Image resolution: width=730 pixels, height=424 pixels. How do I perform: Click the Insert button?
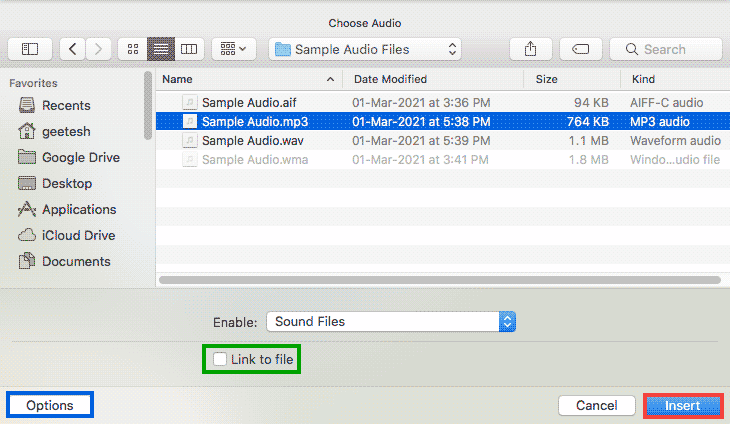pyautogui.click(x=683, y=405)
